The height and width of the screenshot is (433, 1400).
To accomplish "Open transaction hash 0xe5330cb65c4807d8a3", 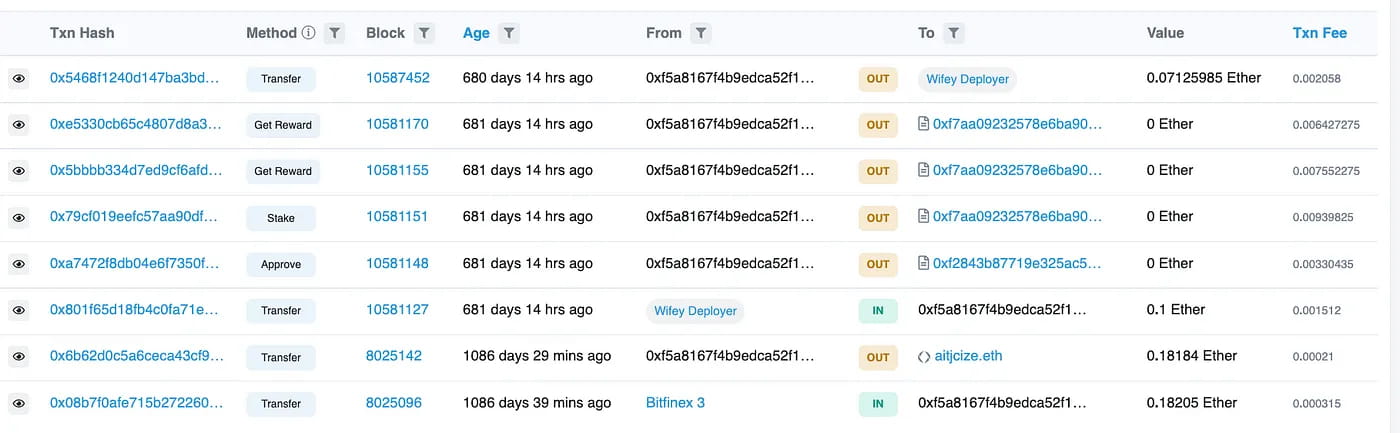I will pos(135,124).
